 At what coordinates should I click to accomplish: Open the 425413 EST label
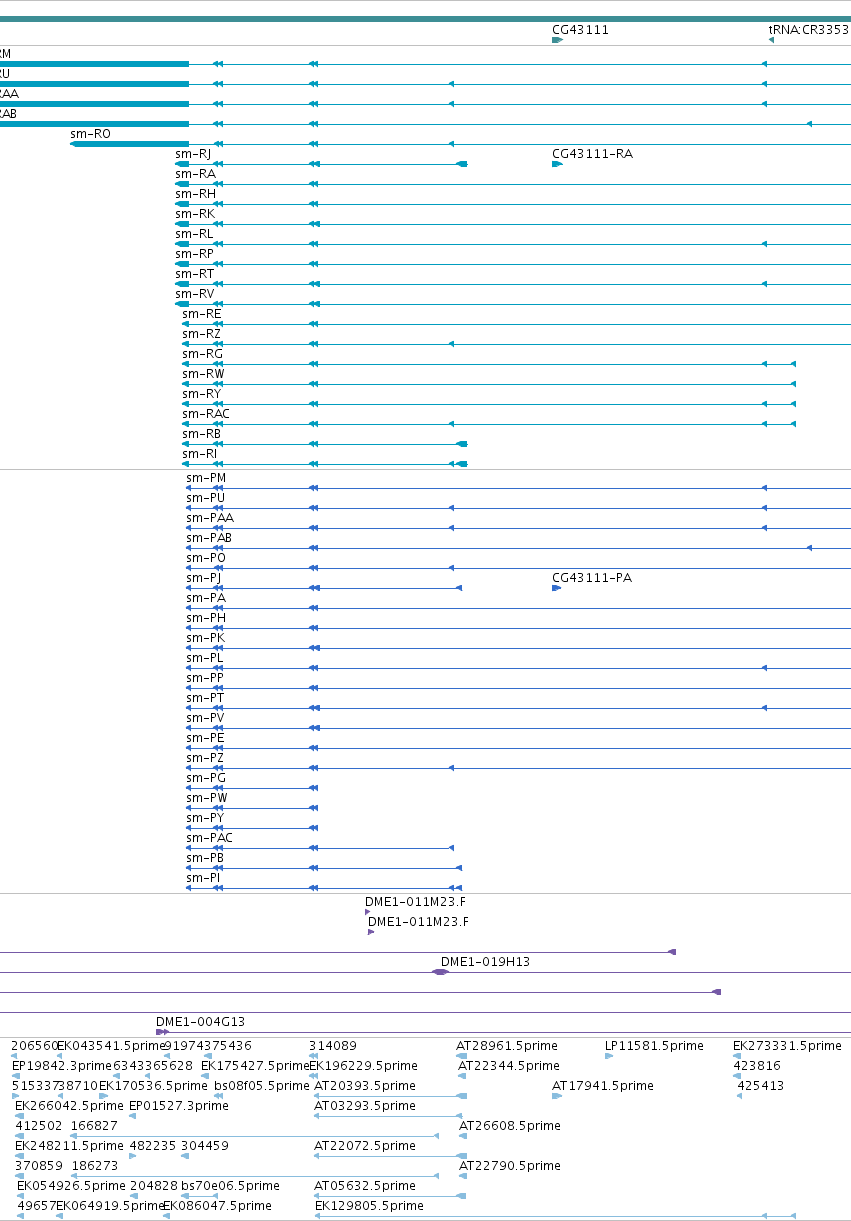coord(761,1086)
